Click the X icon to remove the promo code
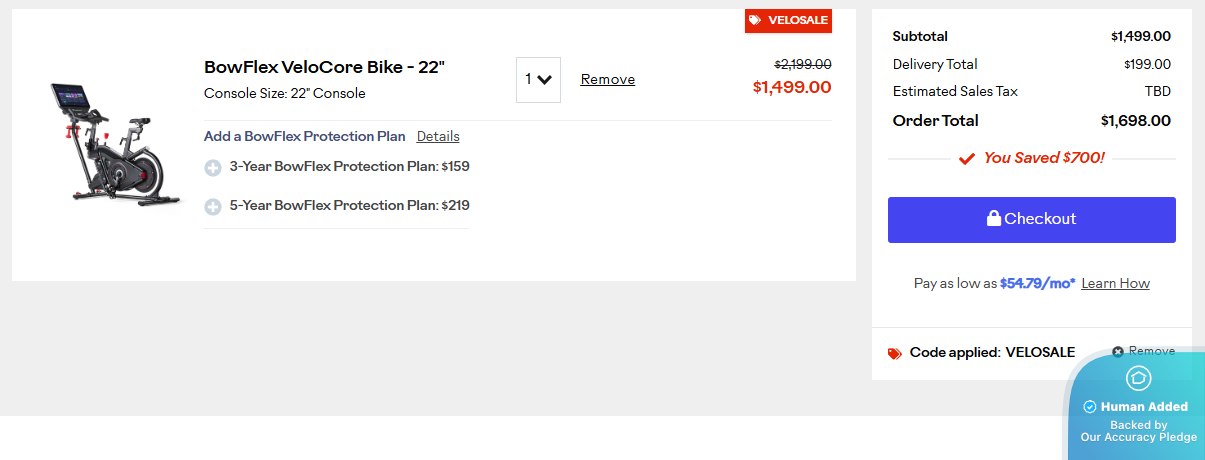 1118,352
